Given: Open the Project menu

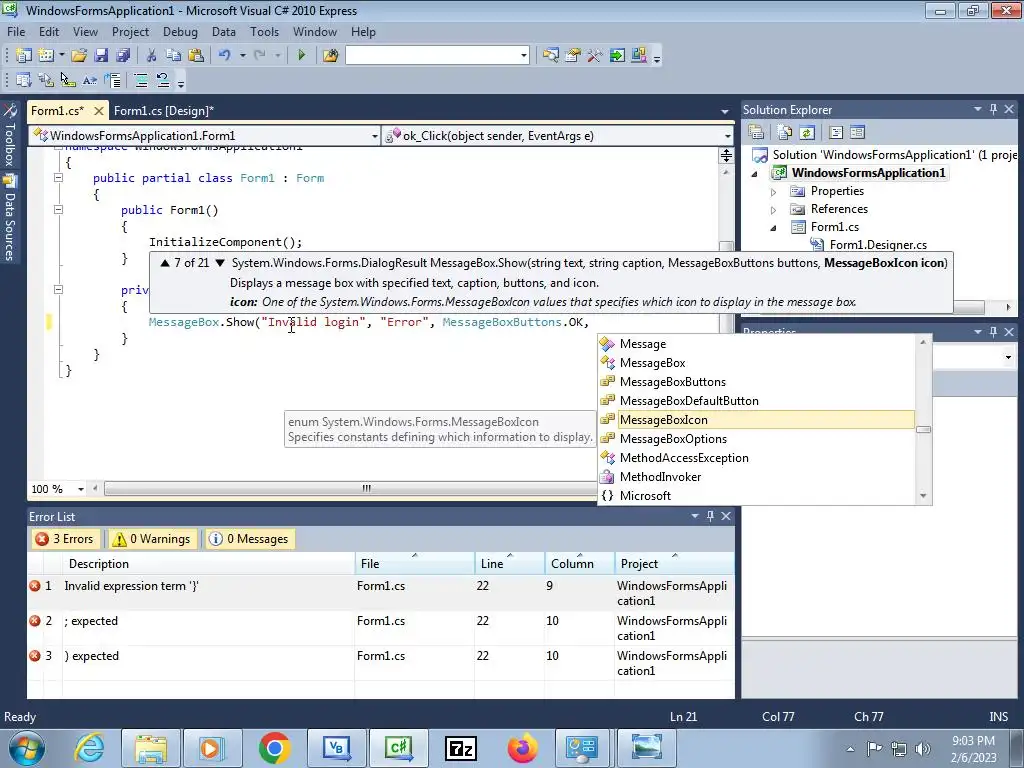Looking at the screenshot, I should pyautogui.click(x=130, y=31).
